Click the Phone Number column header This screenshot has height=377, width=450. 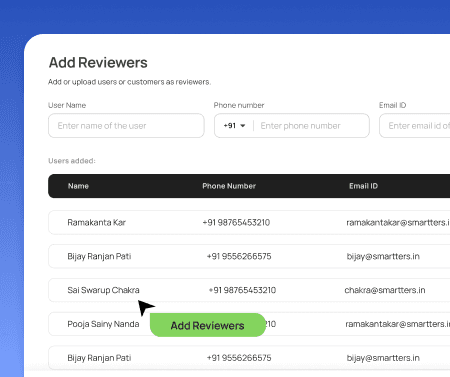pos(229,186)
